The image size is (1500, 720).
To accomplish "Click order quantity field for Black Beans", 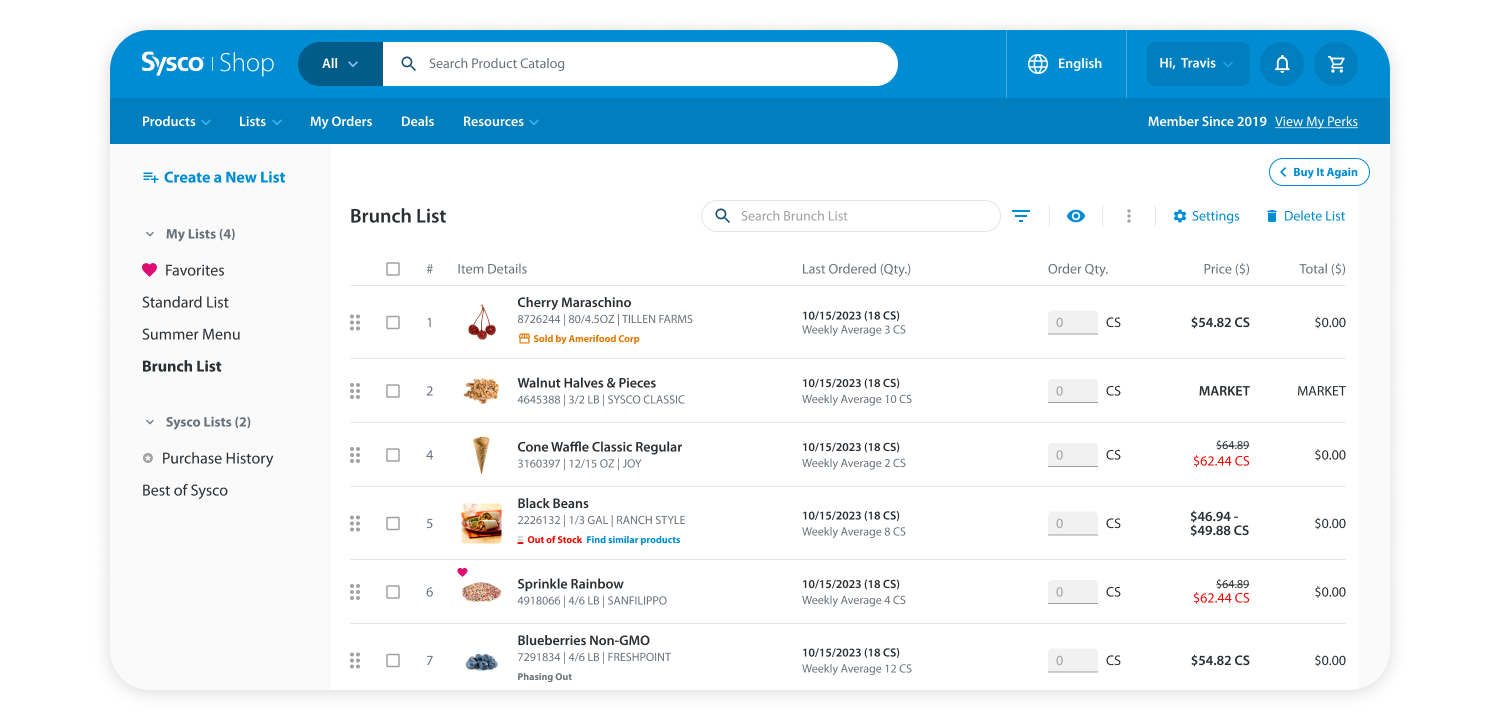I will [1073, 523].
